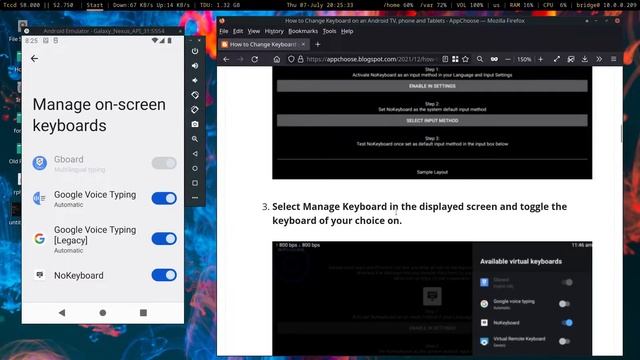Toggle NoKeyboard switch off
The image size is (640, 360).
click(164, 275)
